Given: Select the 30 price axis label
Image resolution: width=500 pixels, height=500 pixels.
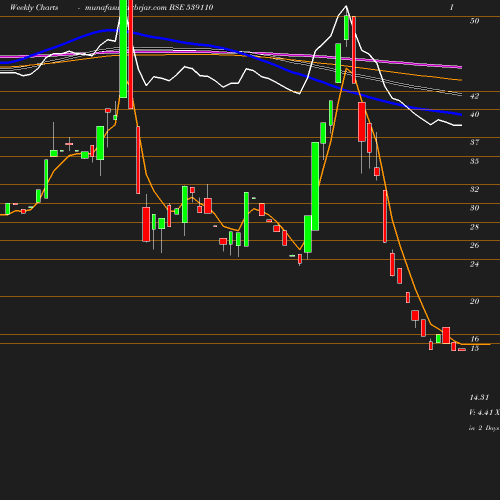Looking at the screenshot, I should click(x=474, y=208).
